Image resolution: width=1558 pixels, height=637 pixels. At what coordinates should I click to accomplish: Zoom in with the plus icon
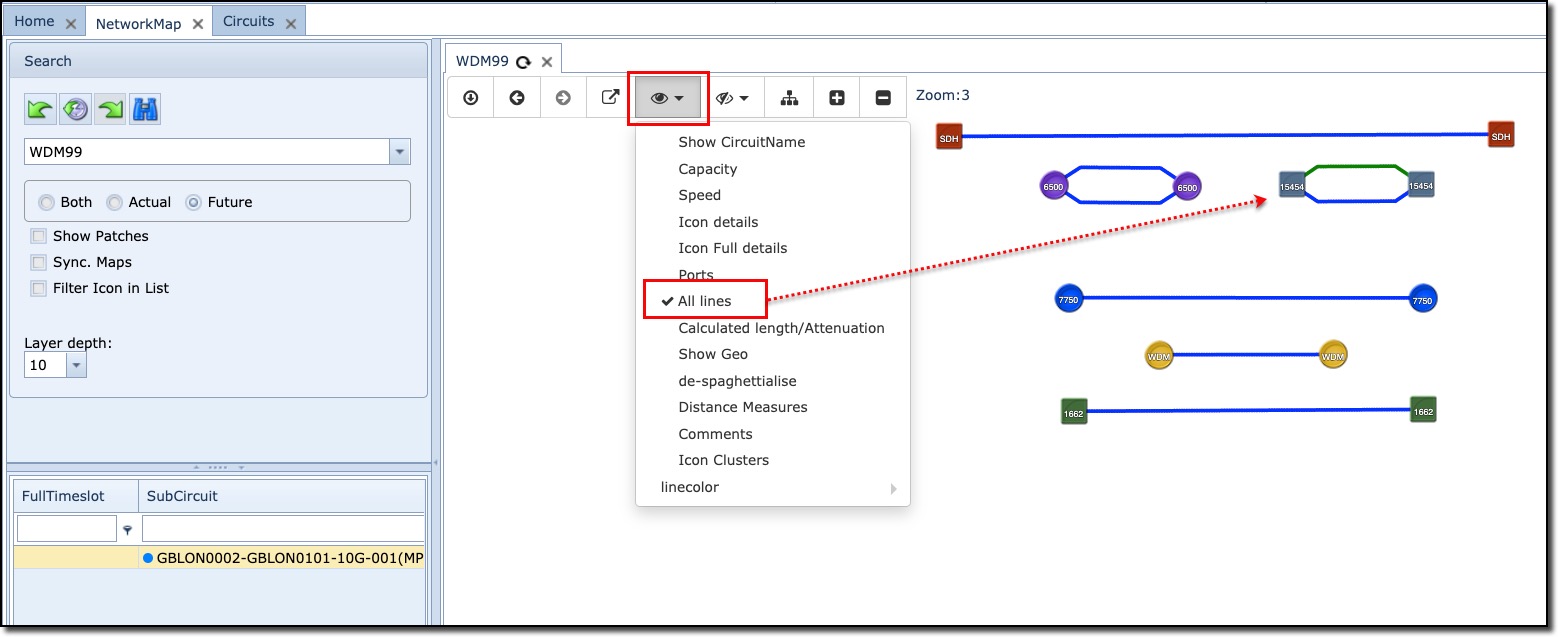[x=837, y=98]
